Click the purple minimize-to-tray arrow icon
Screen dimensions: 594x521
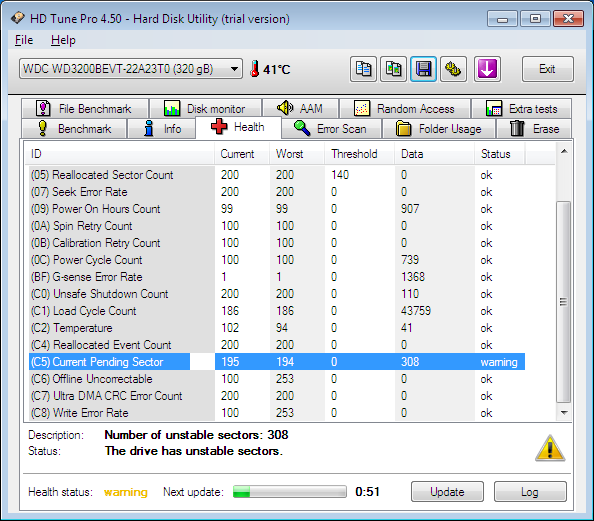487,69
